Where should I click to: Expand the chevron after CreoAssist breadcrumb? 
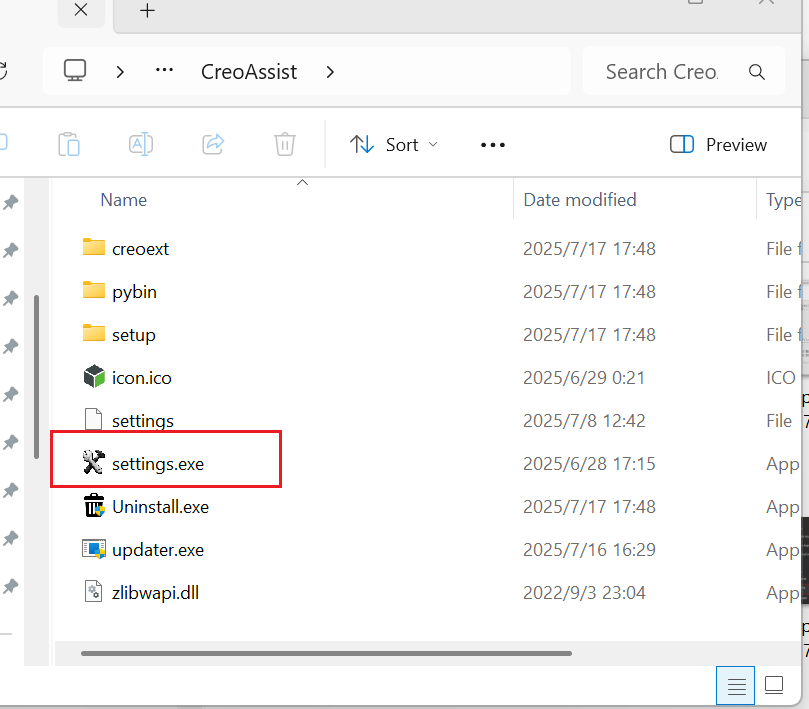pyautogui.click(x=330, y=72)
